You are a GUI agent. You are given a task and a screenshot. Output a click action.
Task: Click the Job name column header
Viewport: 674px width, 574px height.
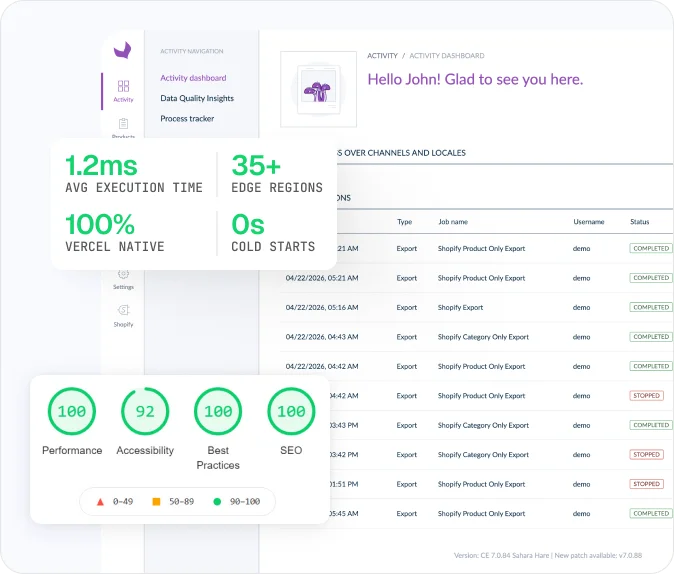click(x=453, y=222)
